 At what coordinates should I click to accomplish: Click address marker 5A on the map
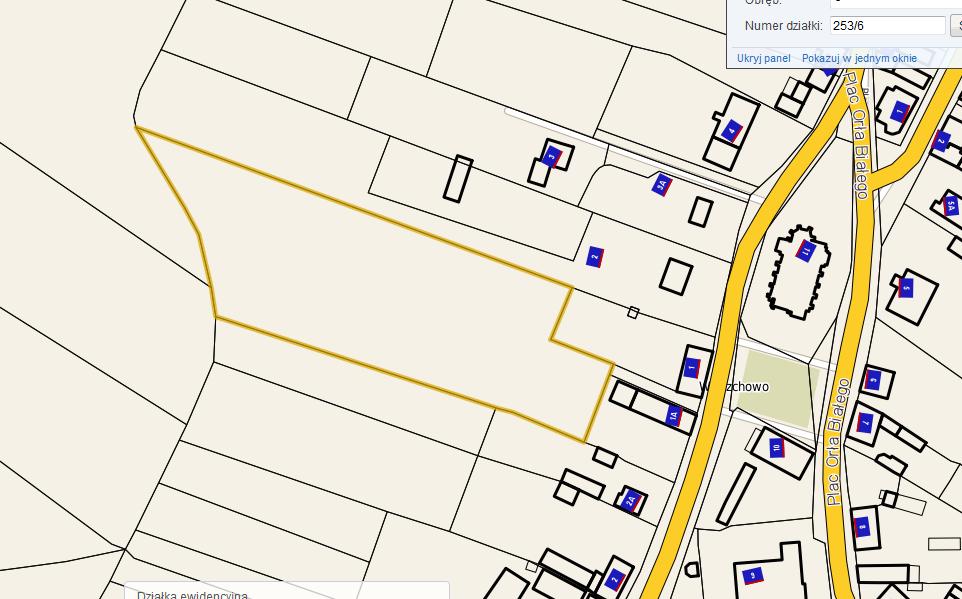[950, 205]
